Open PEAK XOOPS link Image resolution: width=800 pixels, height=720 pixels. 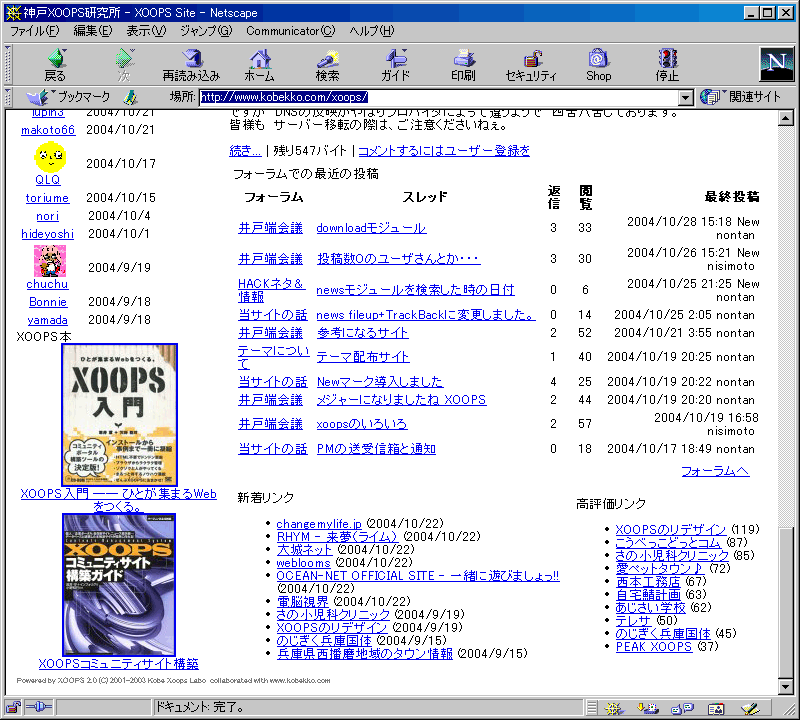(654, 647)
